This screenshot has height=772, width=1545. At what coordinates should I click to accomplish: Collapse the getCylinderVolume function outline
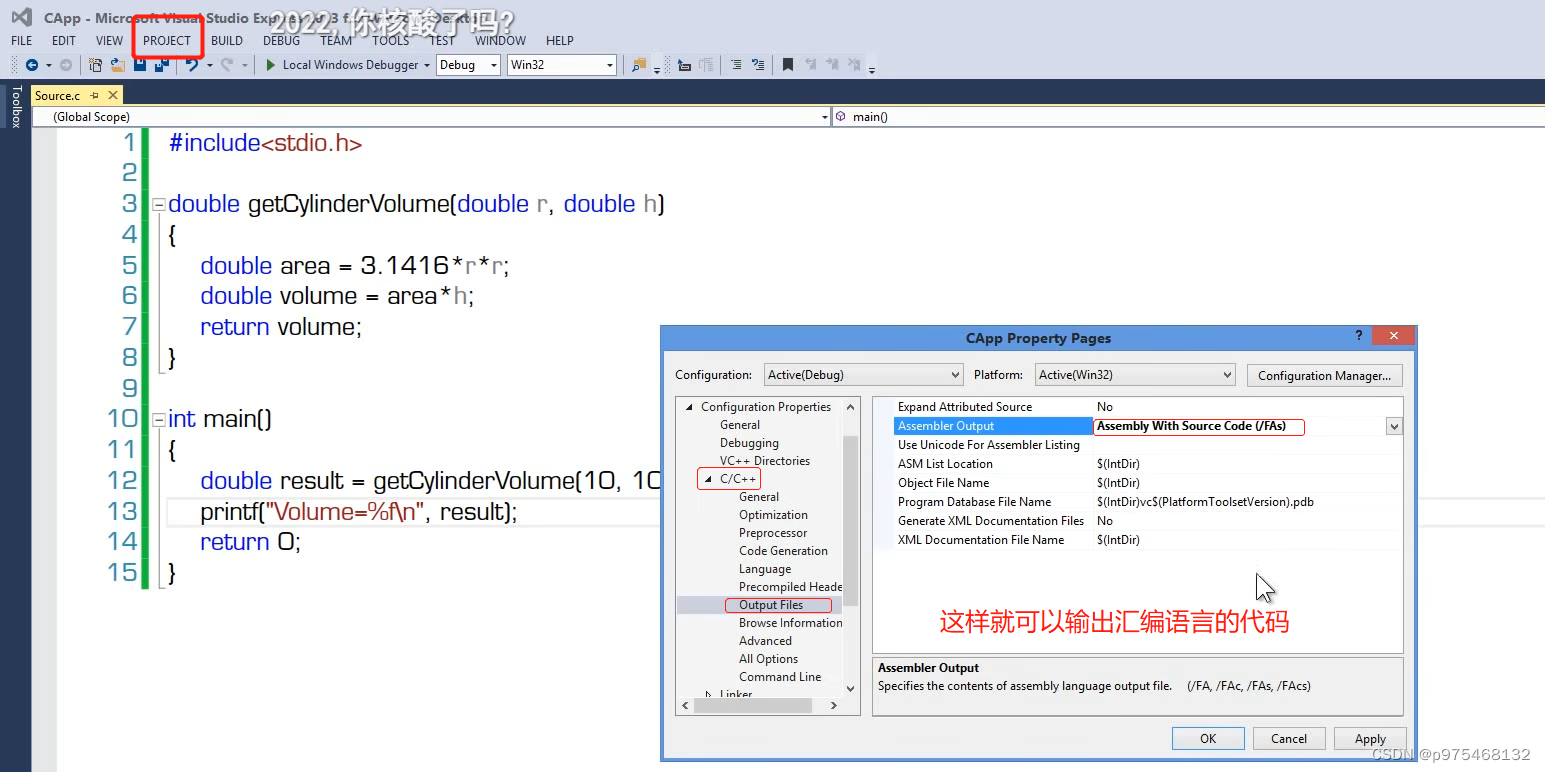158,204
